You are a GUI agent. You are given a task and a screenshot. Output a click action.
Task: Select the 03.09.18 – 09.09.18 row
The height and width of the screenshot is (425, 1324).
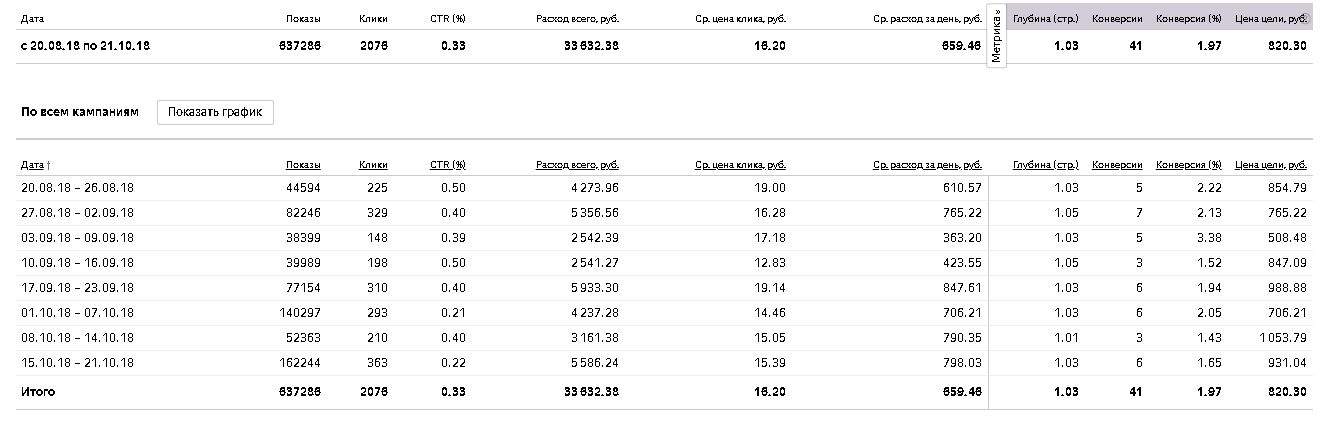click(664, 238)
